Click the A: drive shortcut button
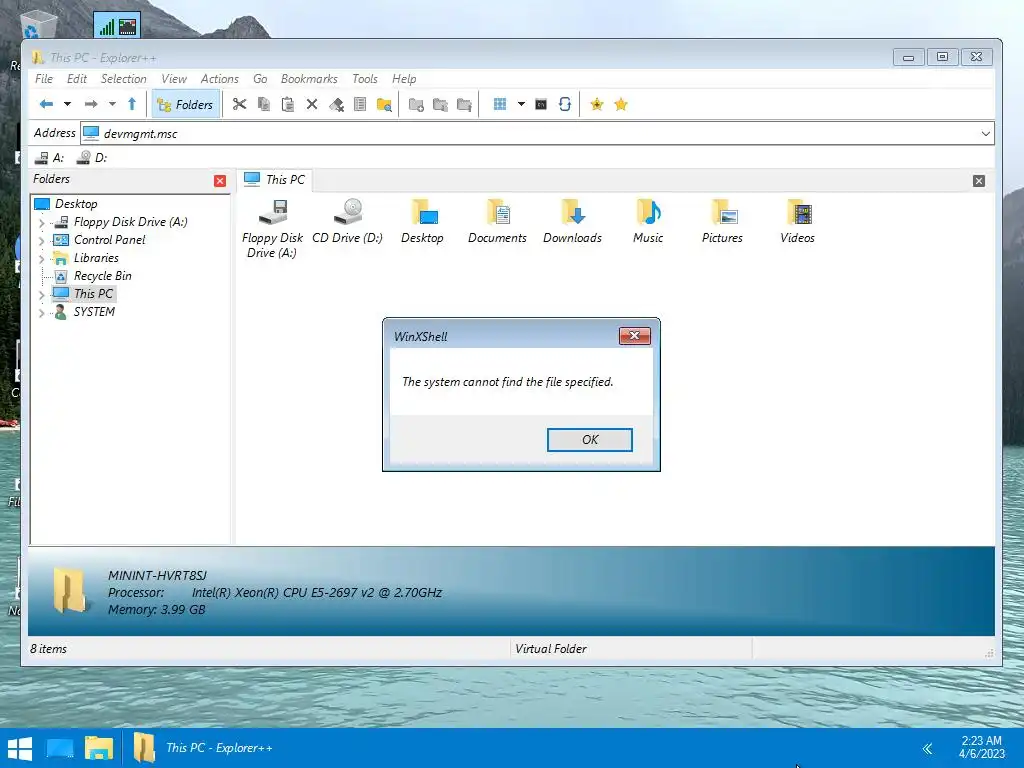 pos(50,158)
